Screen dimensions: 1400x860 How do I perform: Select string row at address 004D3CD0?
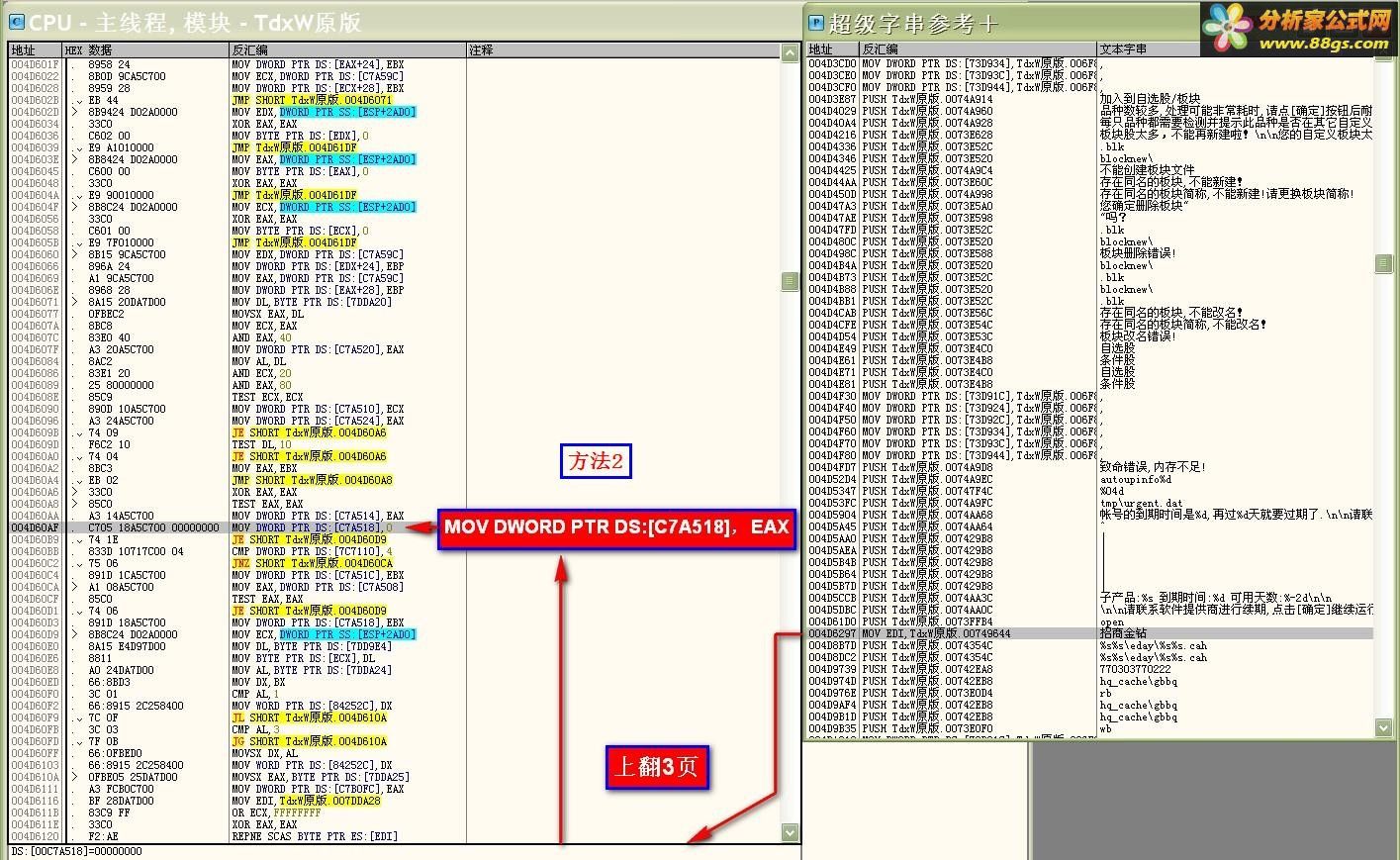(x=1090, y=63)
